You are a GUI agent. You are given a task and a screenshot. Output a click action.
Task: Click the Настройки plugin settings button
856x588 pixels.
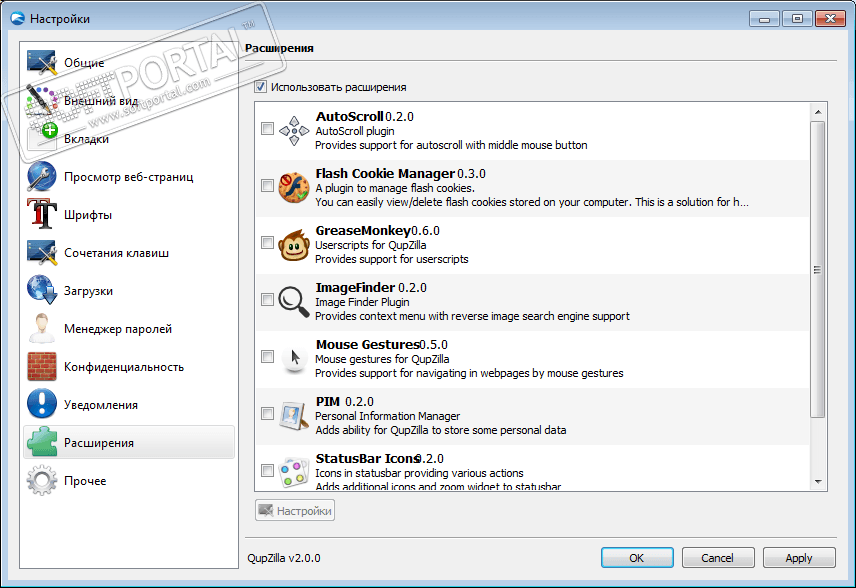click(x=295, y=510)
